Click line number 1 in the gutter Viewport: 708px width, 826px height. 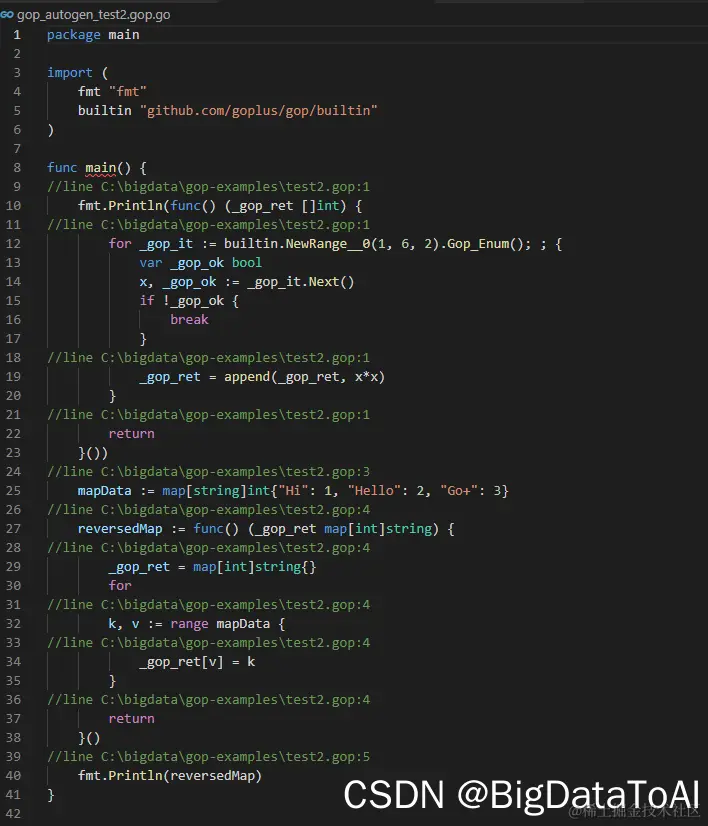click(17, 35)
